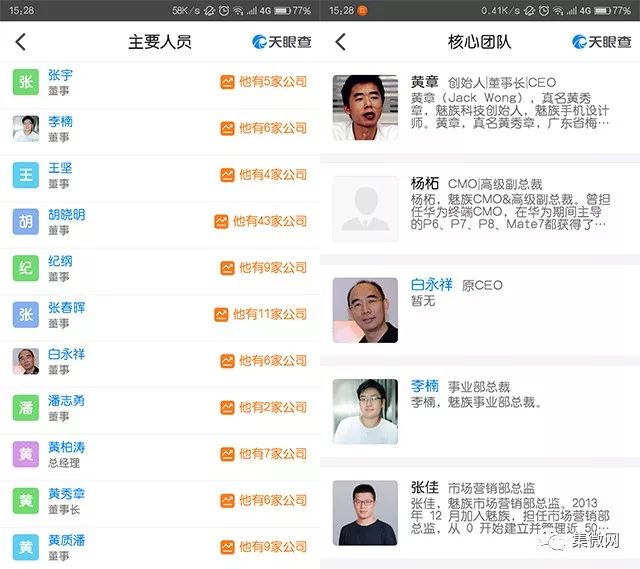This screenshot has height=569, width=640.
Task: View 黄质潘's 他有9家公司 link
Action: (x=264, y=547)
